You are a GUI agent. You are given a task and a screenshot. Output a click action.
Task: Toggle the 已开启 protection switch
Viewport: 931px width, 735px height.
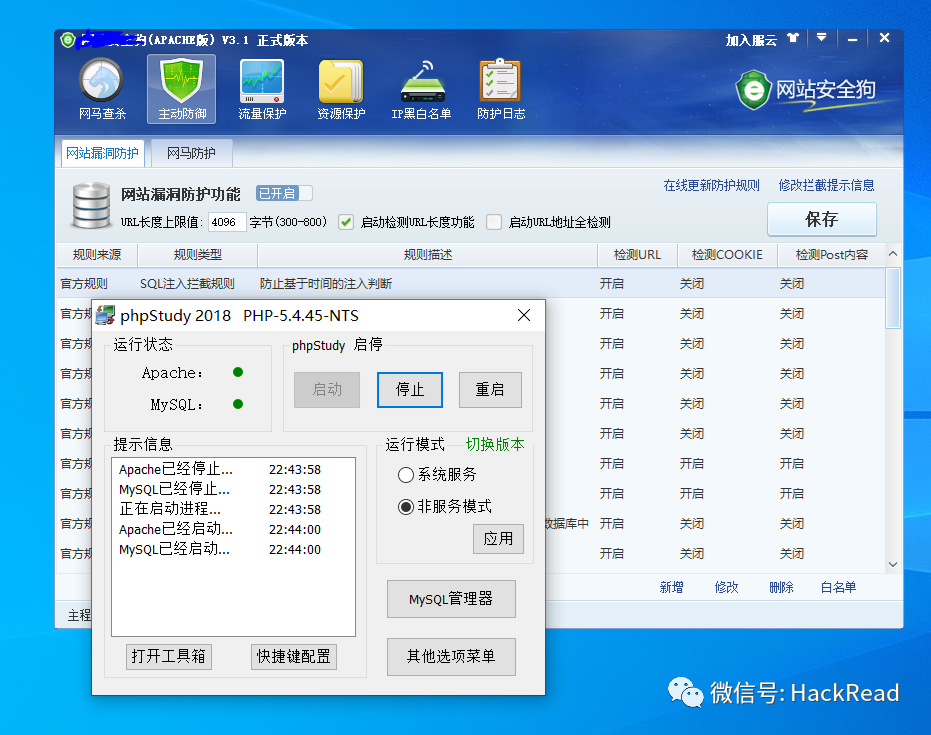tap(284, 194)
